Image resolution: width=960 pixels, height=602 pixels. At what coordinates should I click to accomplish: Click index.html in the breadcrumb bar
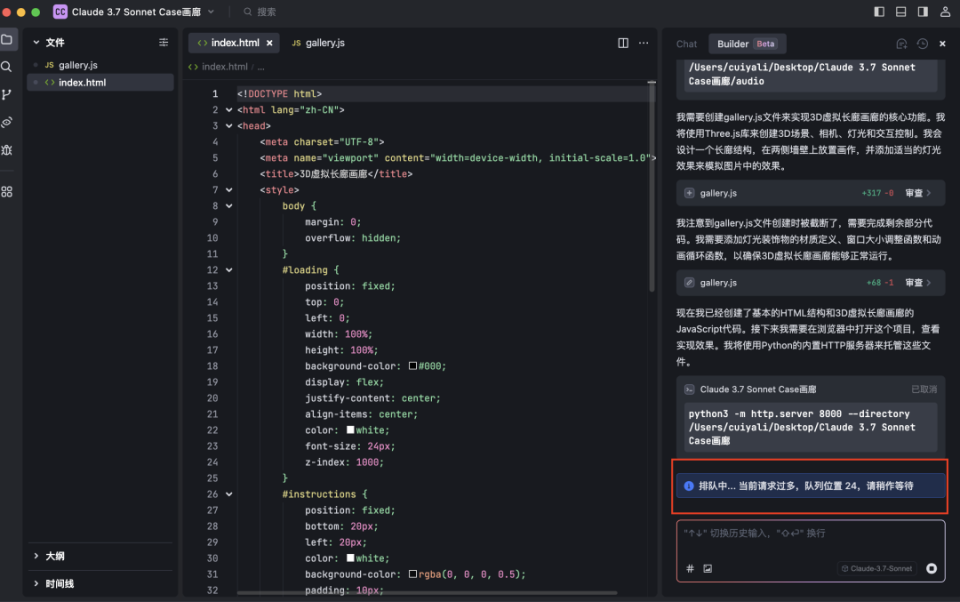[225, 67]
